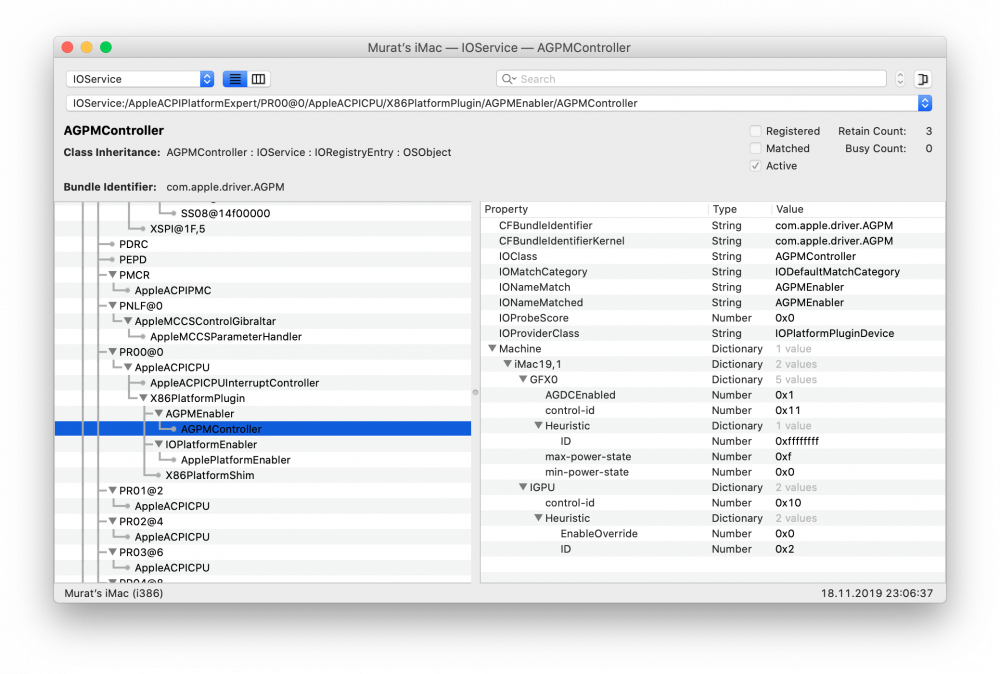This screenshot has height=674, width=1000.
Task: Click the status bar timestamp 18.11.2019 23:06:37
Action: [876, 593]
